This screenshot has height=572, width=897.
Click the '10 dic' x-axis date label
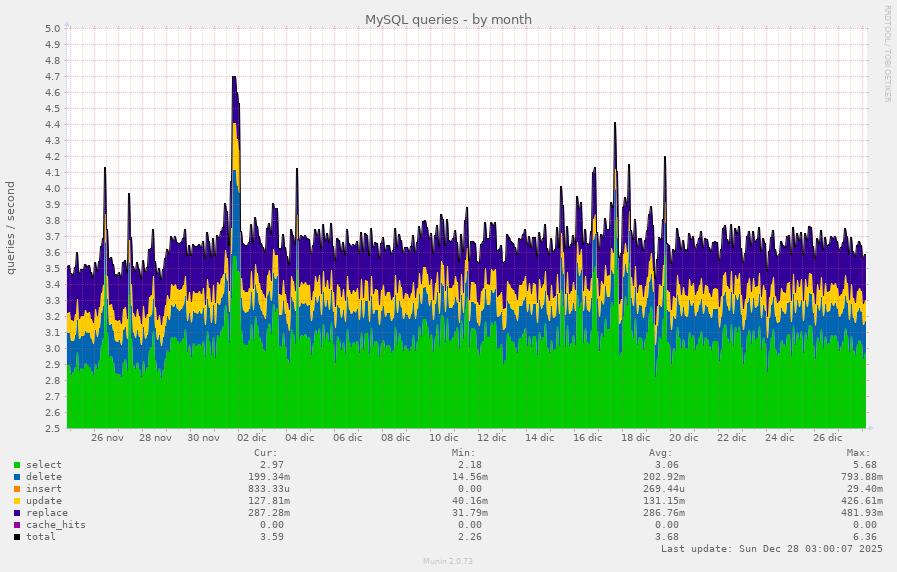(x=443, y=438)
